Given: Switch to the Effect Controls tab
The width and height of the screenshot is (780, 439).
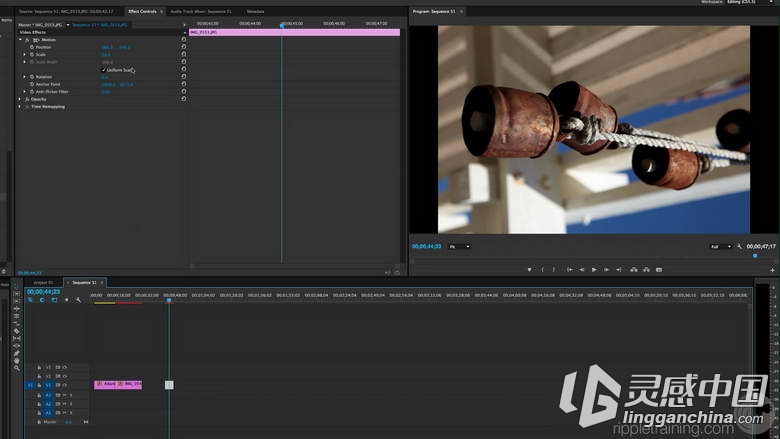Looking at the screenshot, I should (x=142, y=11).
